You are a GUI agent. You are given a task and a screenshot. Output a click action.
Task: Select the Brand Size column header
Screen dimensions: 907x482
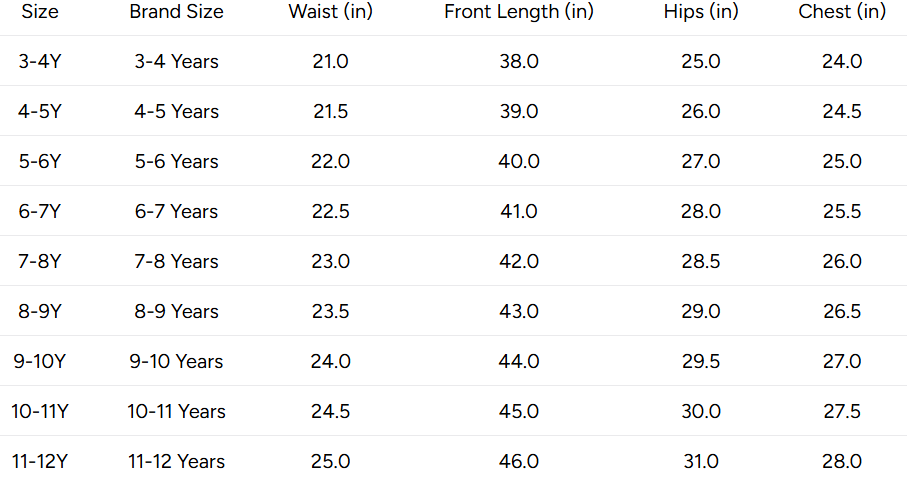coord(176,12)
